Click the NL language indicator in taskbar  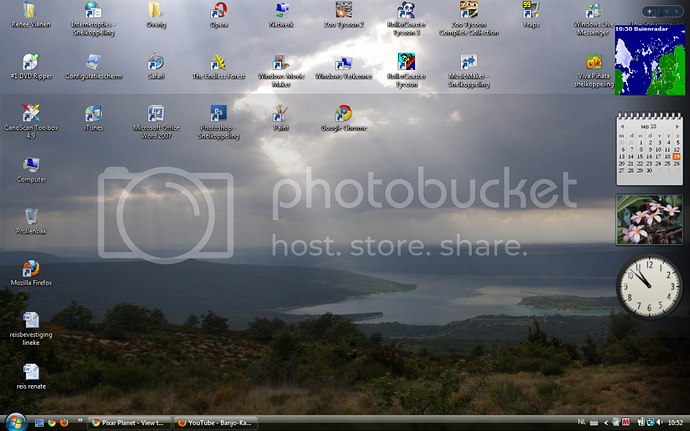tap(582, 423)
